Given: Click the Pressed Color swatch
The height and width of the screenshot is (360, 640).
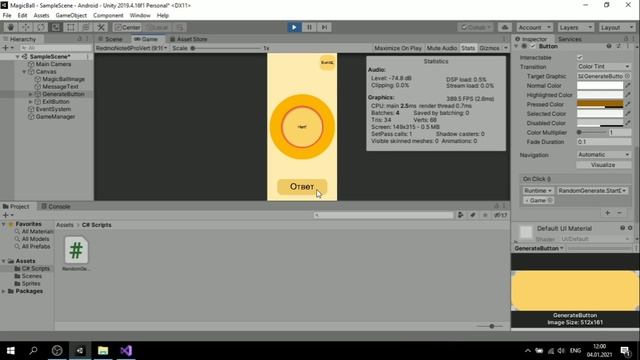Looking at the screenshot, I should pyautogui.click(x=600, y=104).
